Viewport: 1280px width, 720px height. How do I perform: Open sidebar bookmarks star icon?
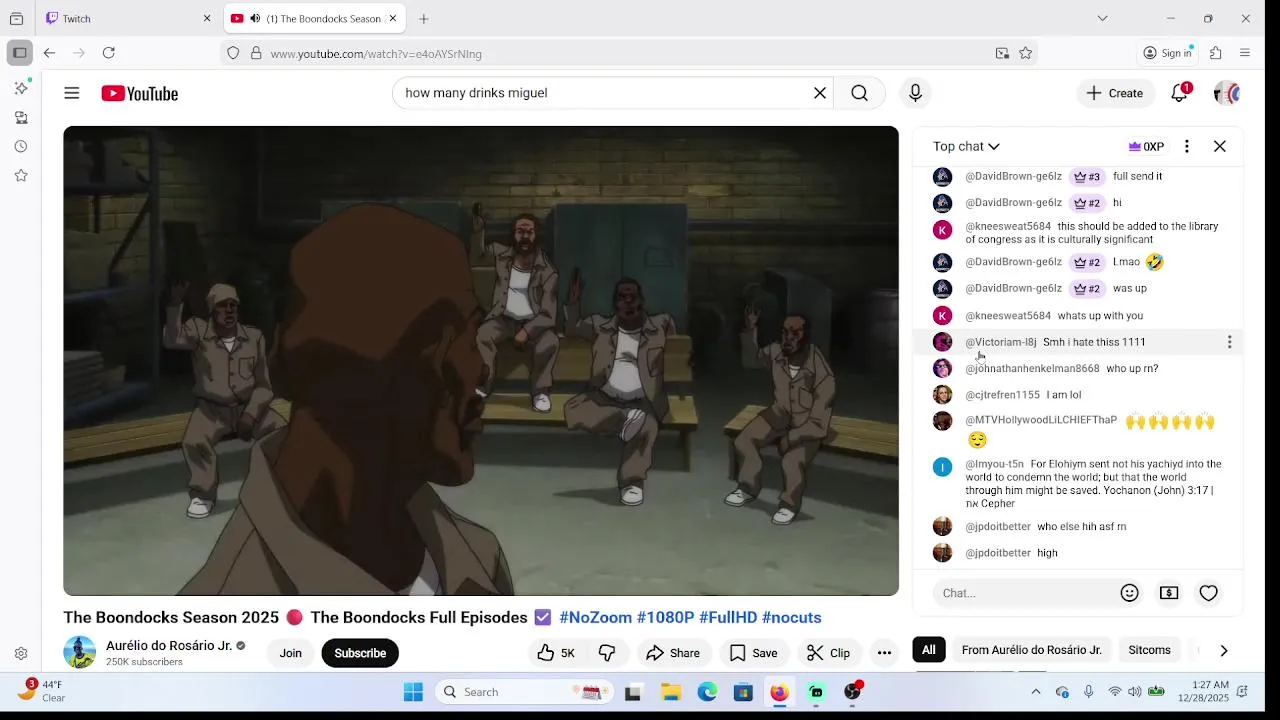coord(21,176)
